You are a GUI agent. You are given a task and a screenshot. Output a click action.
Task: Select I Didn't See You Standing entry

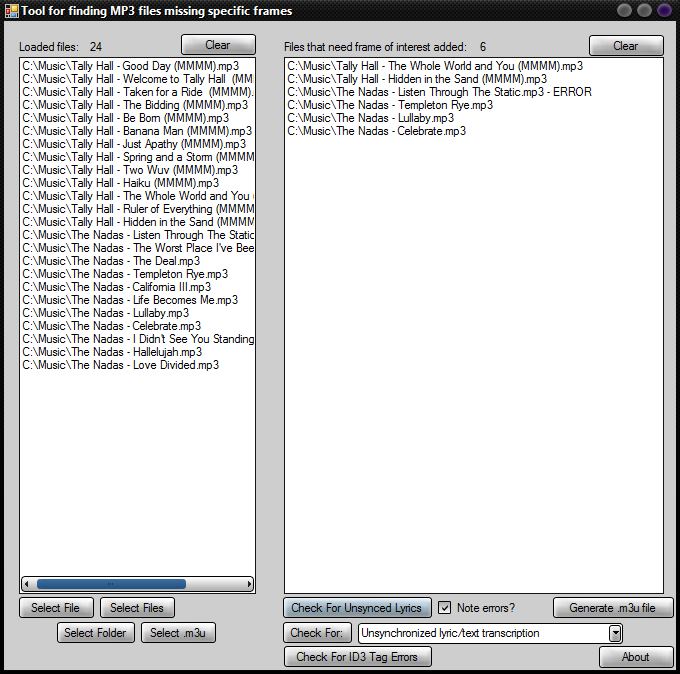pos(137,339)
